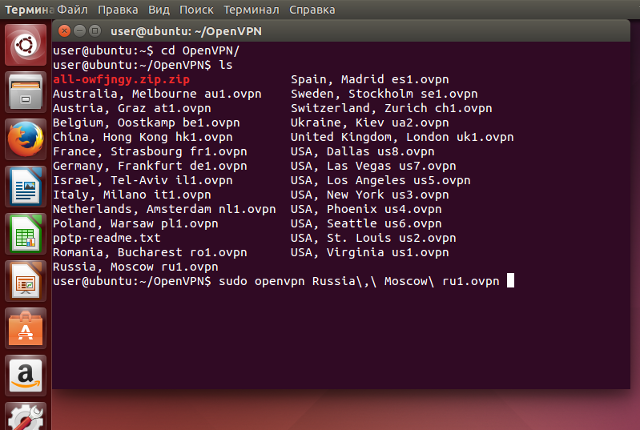Screen dimensions: 640x430
Task: Click 'France, Strasbourg fr1.ovpn' entry
Action: pyautogui.click(x=150, y=151)
